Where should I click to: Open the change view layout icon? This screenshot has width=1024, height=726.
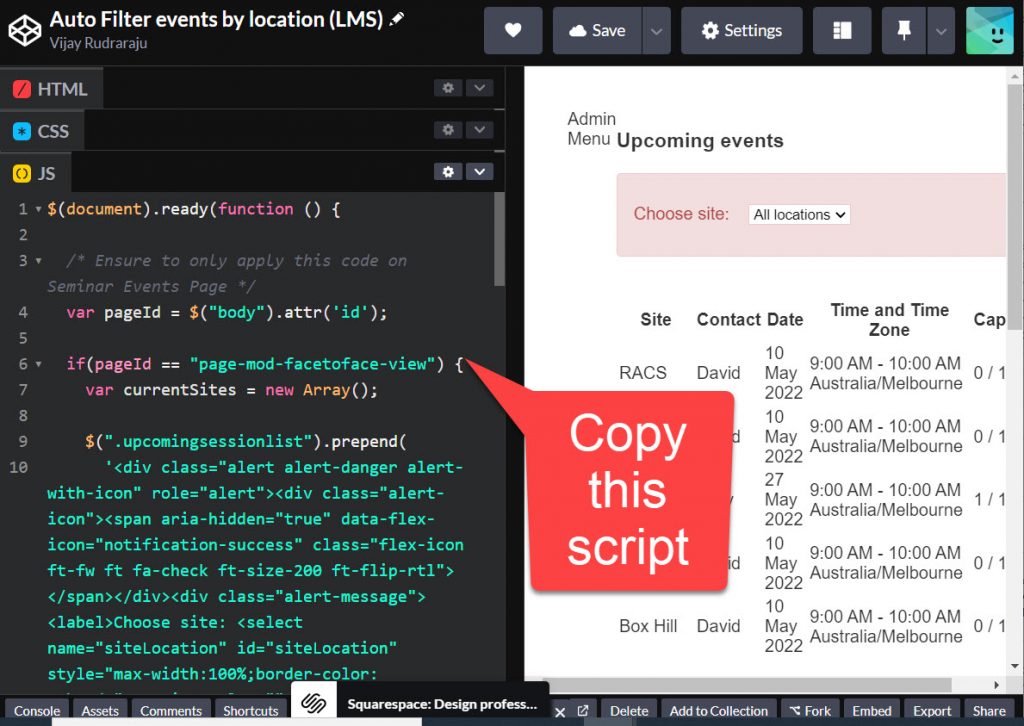pos(842,31)
